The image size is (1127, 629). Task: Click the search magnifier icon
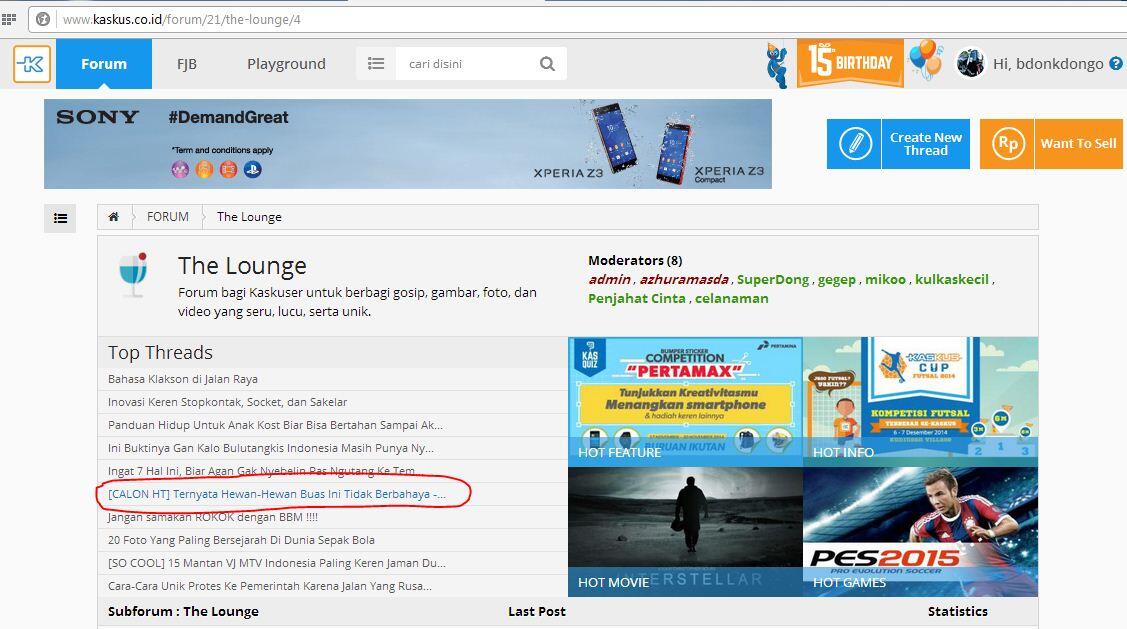547,64
